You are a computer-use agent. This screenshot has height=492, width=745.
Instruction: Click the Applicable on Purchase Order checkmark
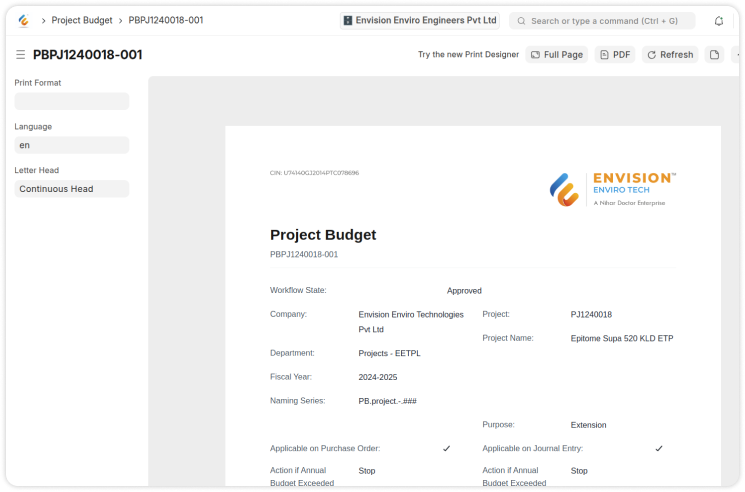(447, 448)
